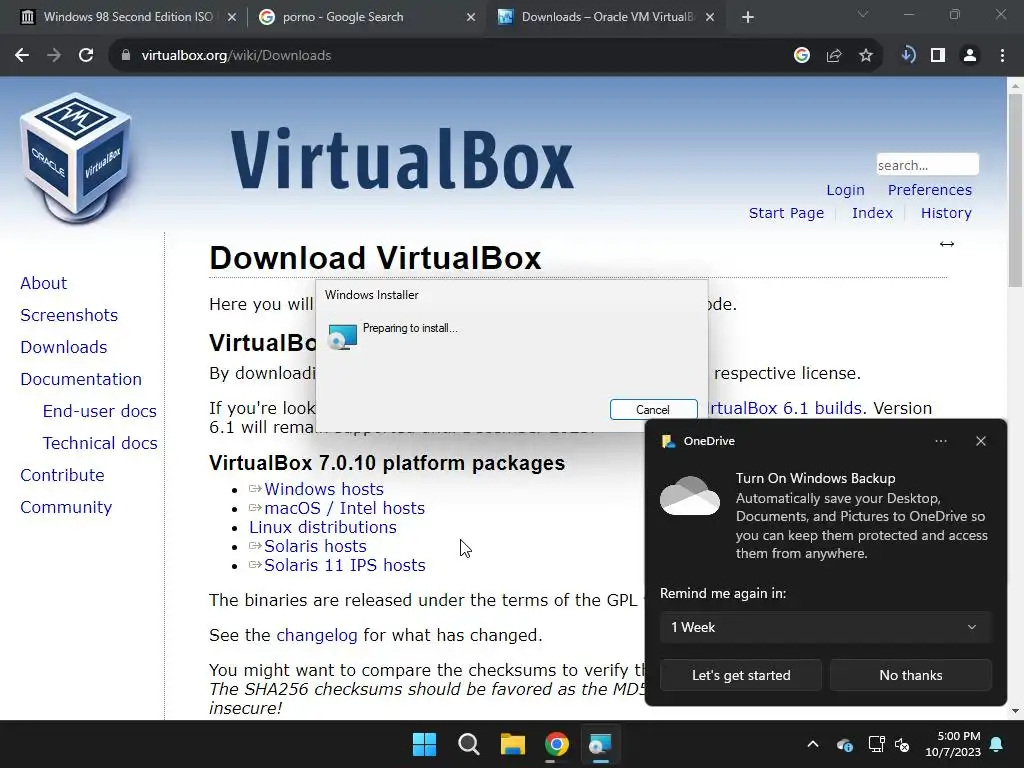Cancel the Windows Installer preparation
Image resolution: width=1024 pixels, height=768 pixels.
[653, 409]
